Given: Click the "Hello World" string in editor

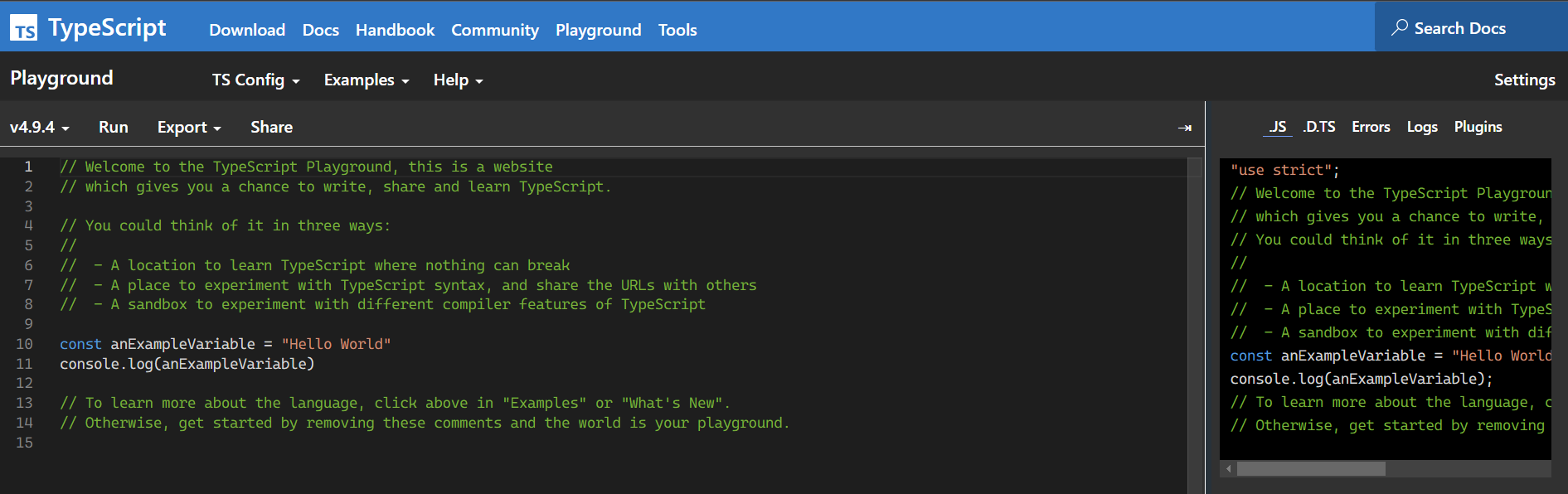Looking at the screenshot, I should 336,344.
